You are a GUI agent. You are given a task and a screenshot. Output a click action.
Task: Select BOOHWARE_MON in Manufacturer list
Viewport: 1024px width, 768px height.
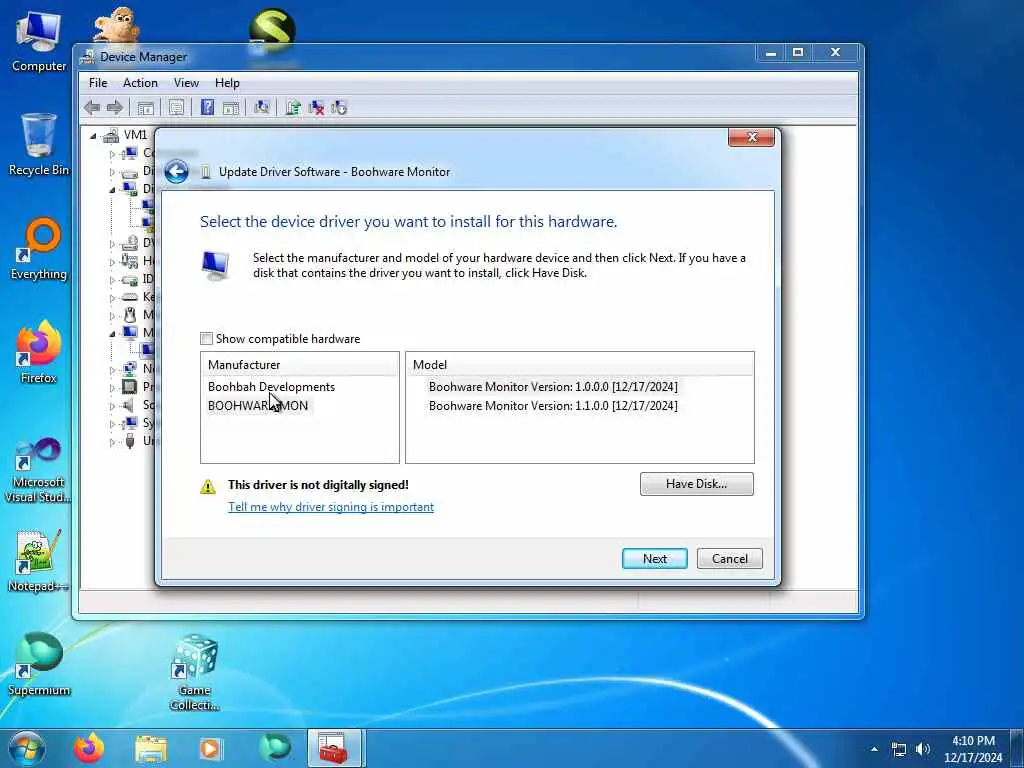point(258,406)
